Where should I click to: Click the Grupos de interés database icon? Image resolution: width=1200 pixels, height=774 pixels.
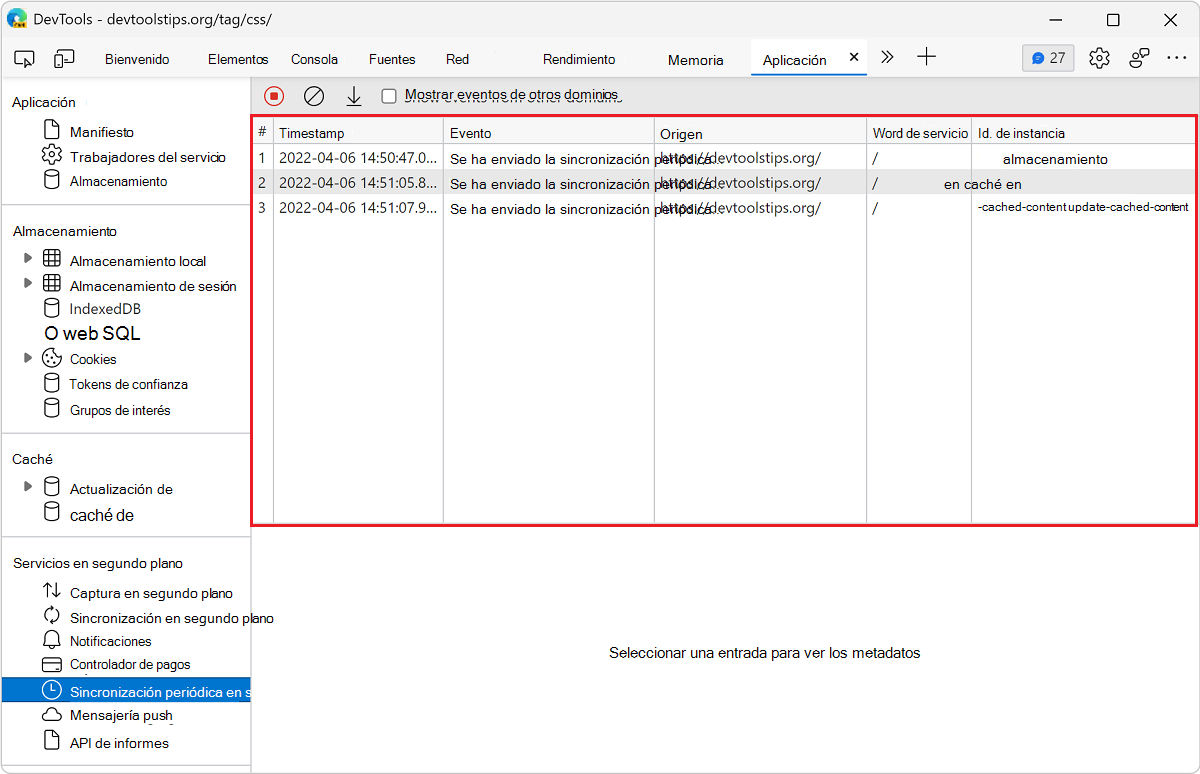click(x=52, y=409)
